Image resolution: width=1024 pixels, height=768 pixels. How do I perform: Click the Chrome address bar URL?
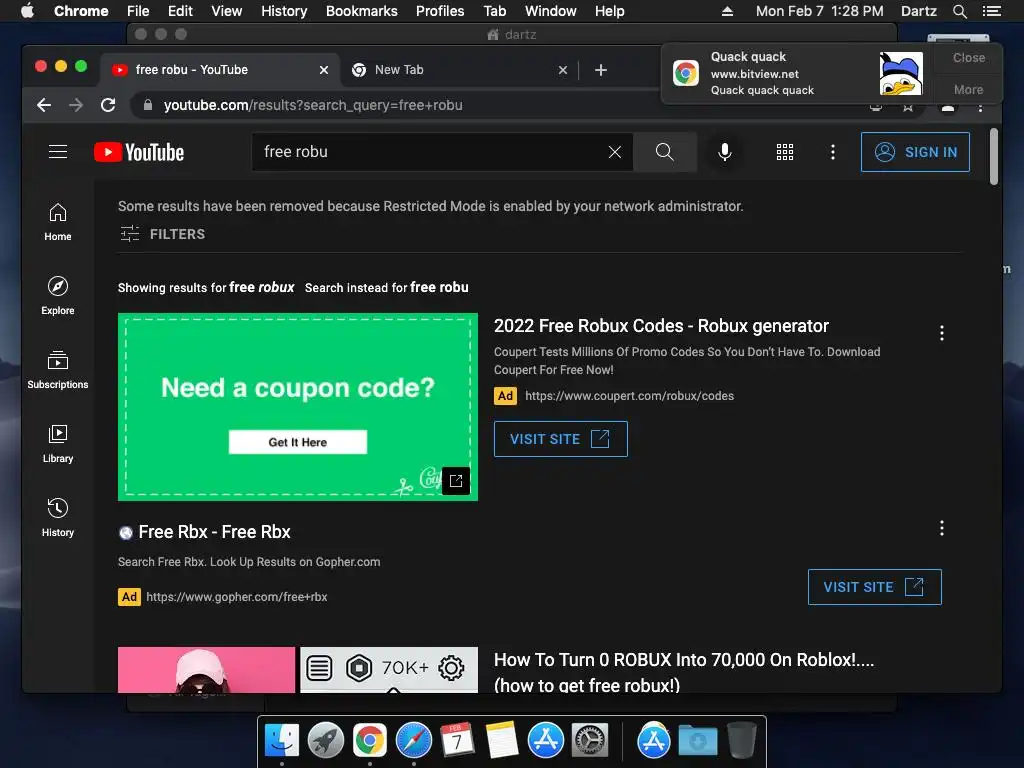tap(313, 105)
